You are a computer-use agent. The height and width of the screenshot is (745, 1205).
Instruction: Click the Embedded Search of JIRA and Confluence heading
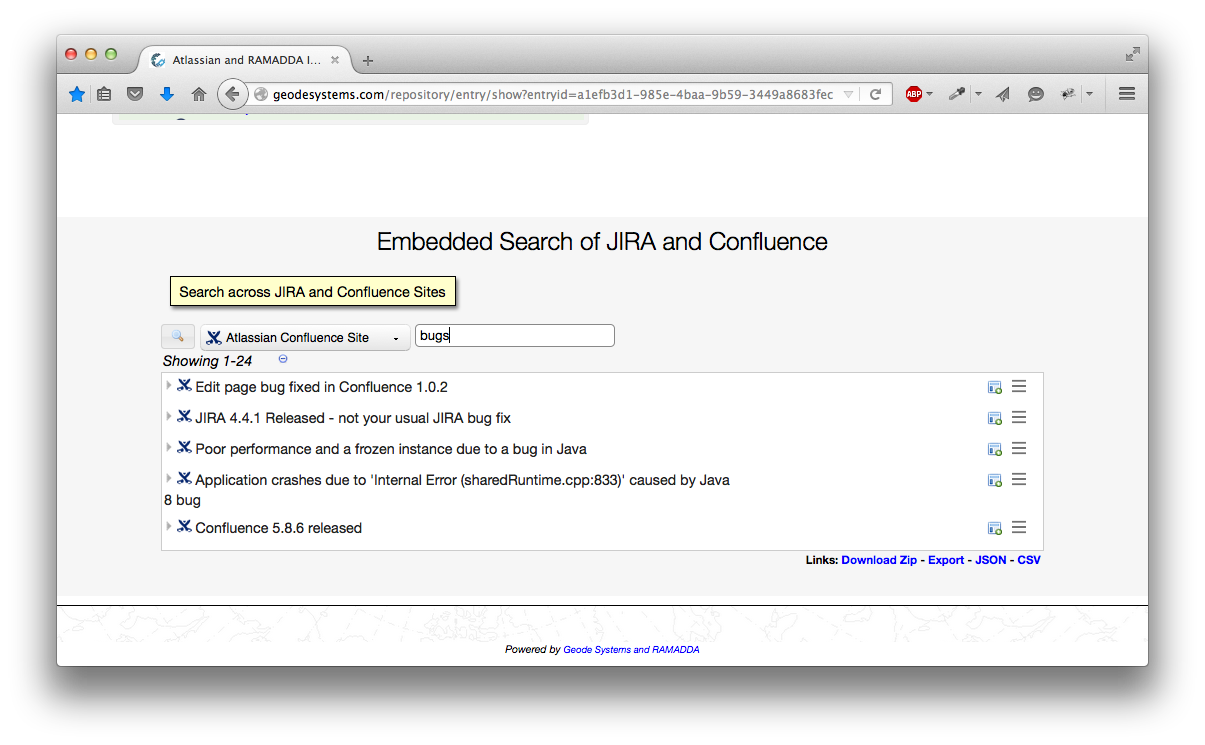(602, 242)
